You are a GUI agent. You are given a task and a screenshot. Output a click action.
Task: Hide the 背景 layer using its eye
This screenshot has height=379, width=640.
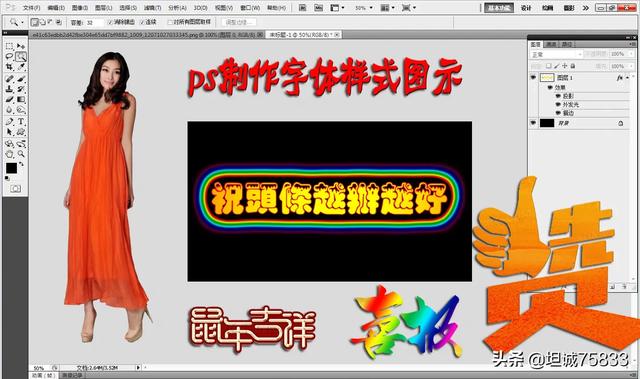pyautogui.click(x=533, y=123)
